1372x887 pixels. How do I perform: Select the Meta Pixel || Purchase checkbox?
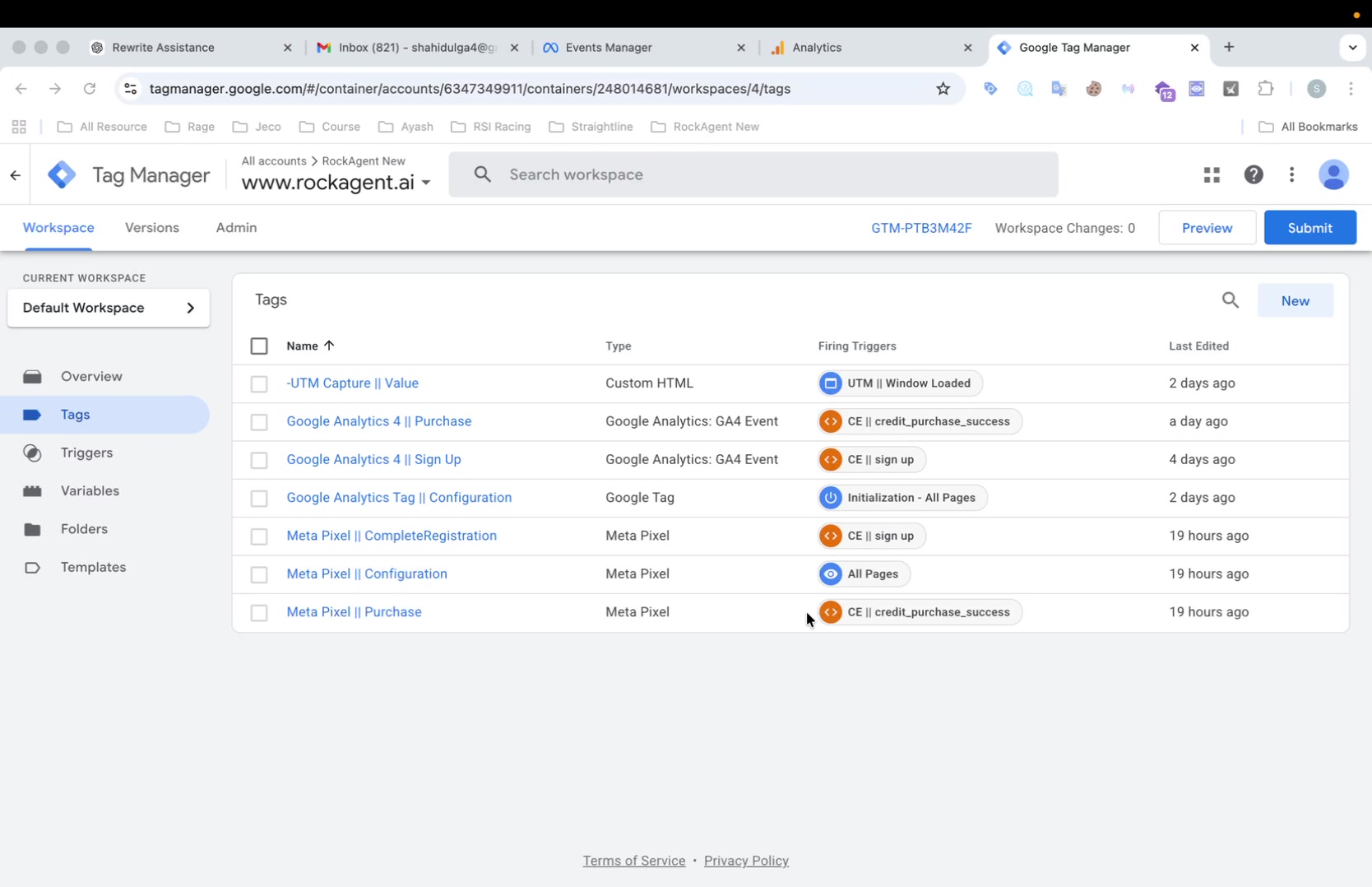click(259, 613)
